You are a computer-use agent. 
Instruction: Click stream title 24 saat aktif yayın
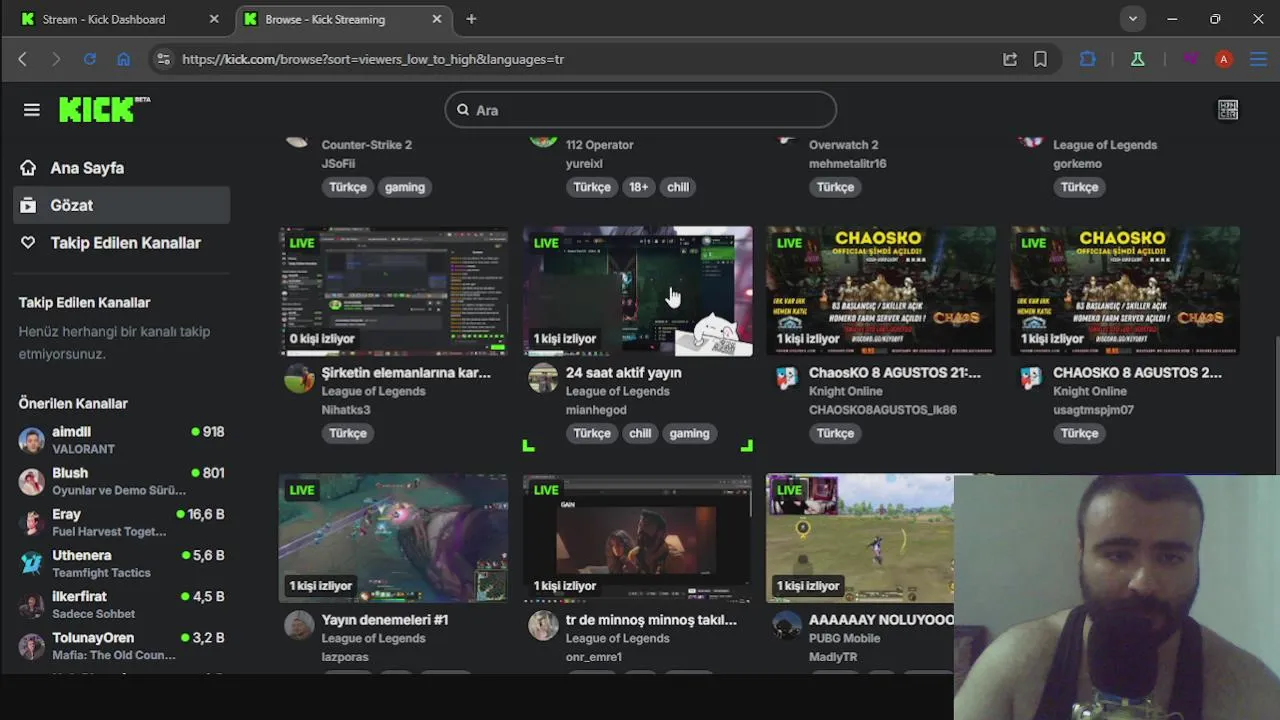click(623, 372)
